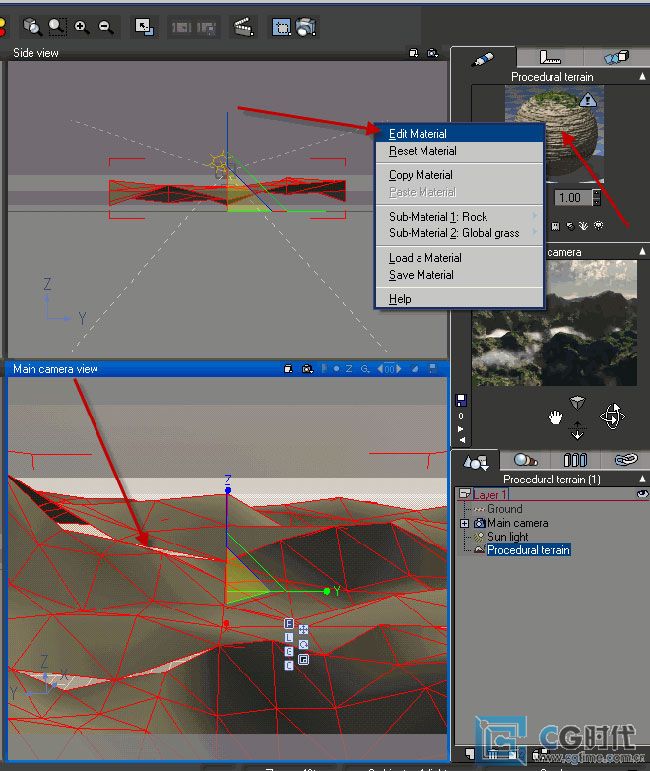Toggle the current view maximize icon
650x771 pixels.
point(145,27)
